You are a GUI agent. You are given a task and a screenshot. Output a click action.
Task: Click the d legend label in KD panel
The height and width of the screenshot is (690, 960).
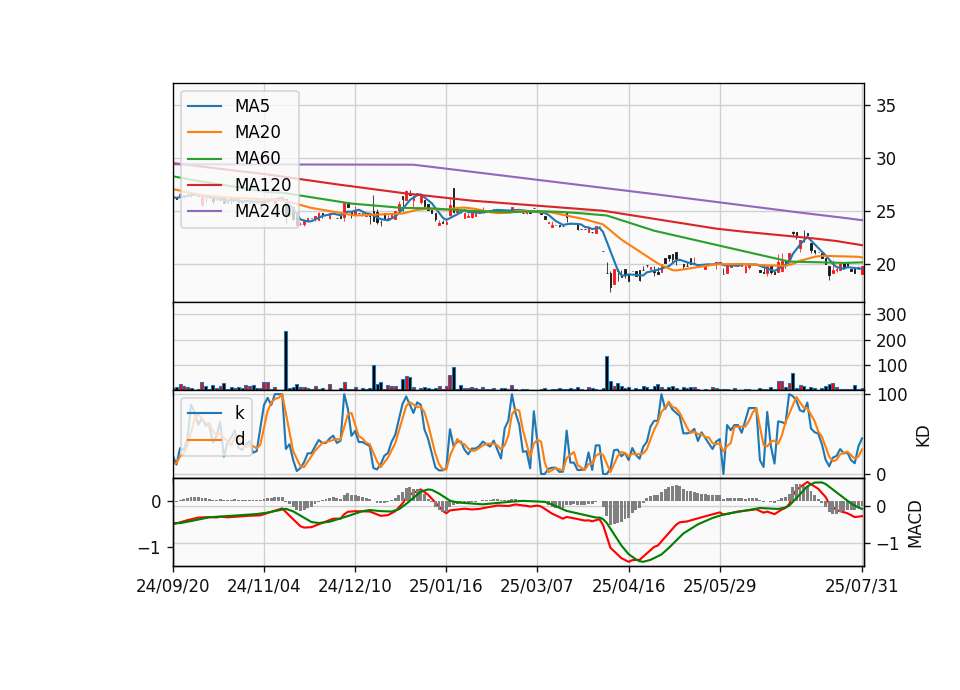pos(239,438)
